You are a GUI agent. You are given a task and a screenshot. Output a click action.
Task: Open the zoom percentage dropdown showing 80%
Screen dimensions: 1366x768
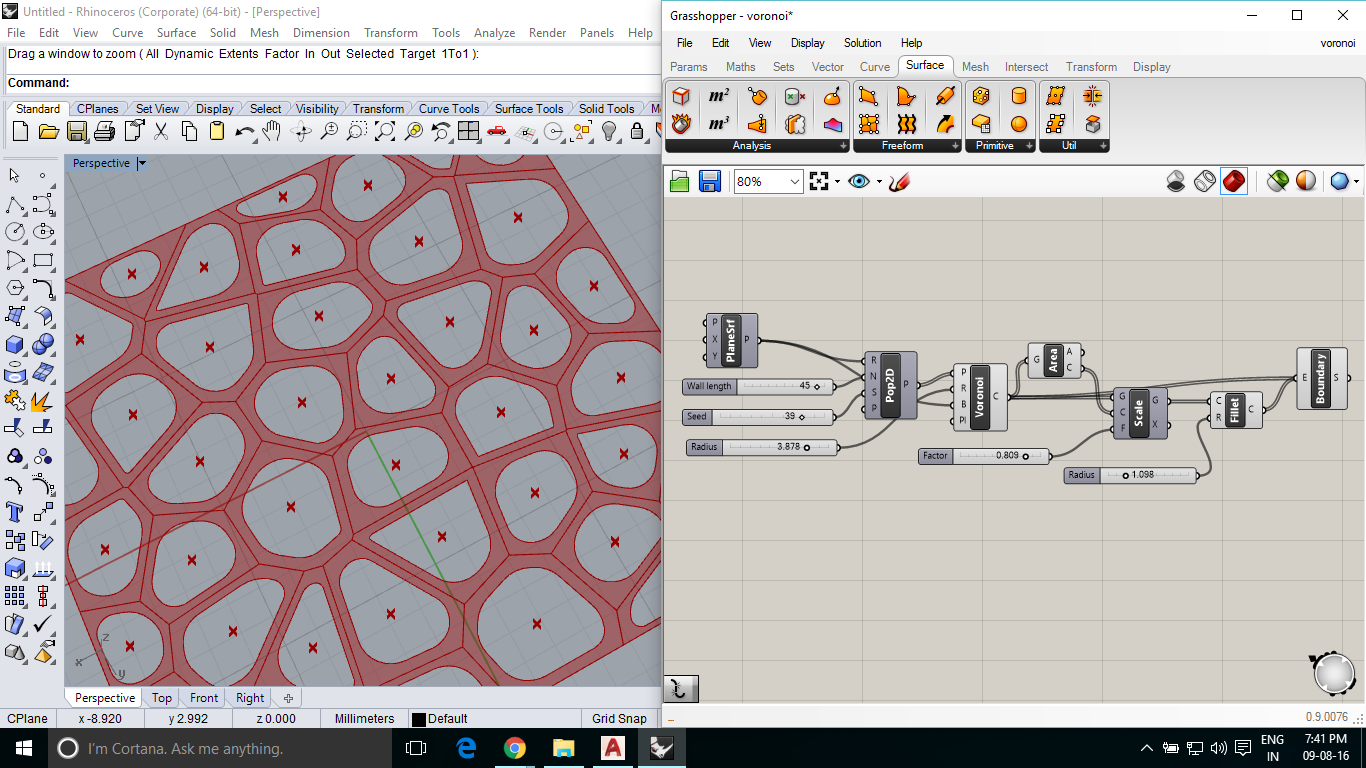coord(794,181)
